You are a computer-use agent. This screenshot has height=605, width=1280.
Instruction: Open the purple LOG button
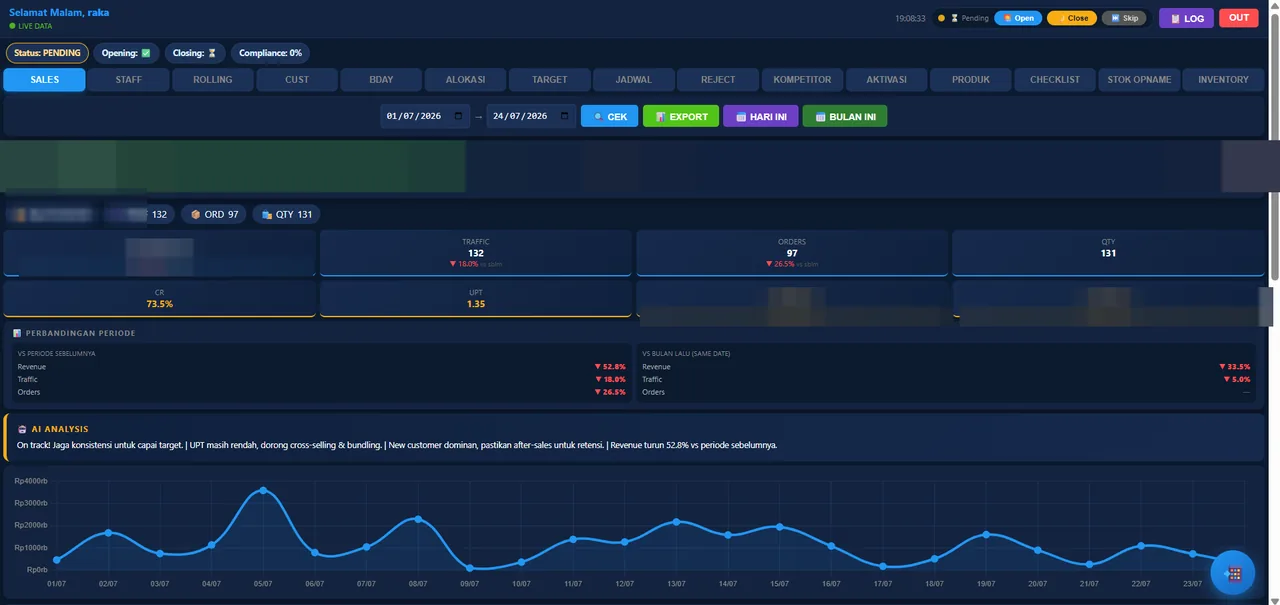pos(1186,18)
